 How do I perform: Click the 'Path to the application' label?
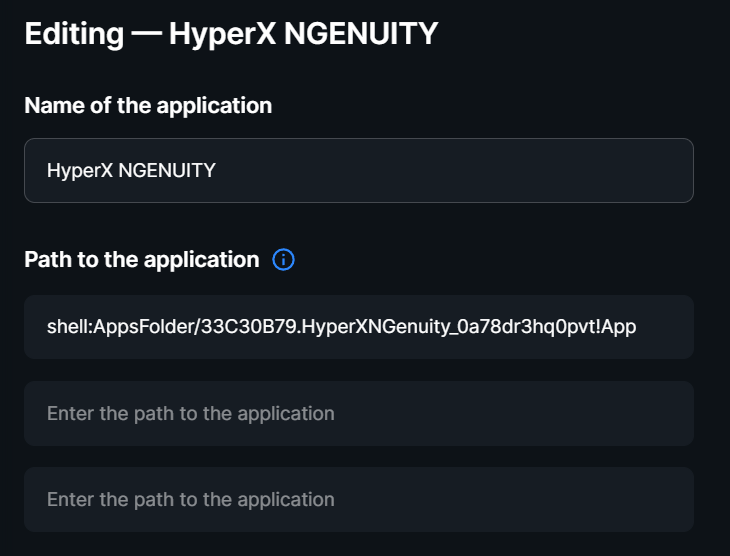coord(142,259)
